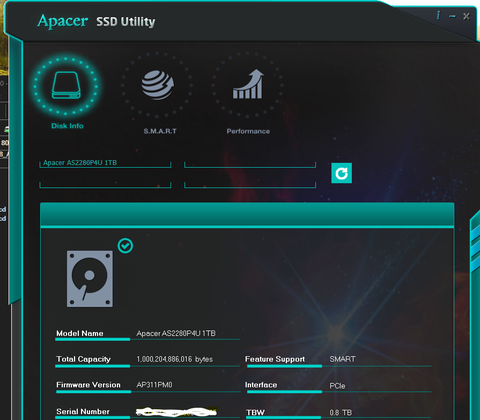Close the SSD Utility window
The width and height of the screenshot is (480, 420).
(x=466, y=16)
